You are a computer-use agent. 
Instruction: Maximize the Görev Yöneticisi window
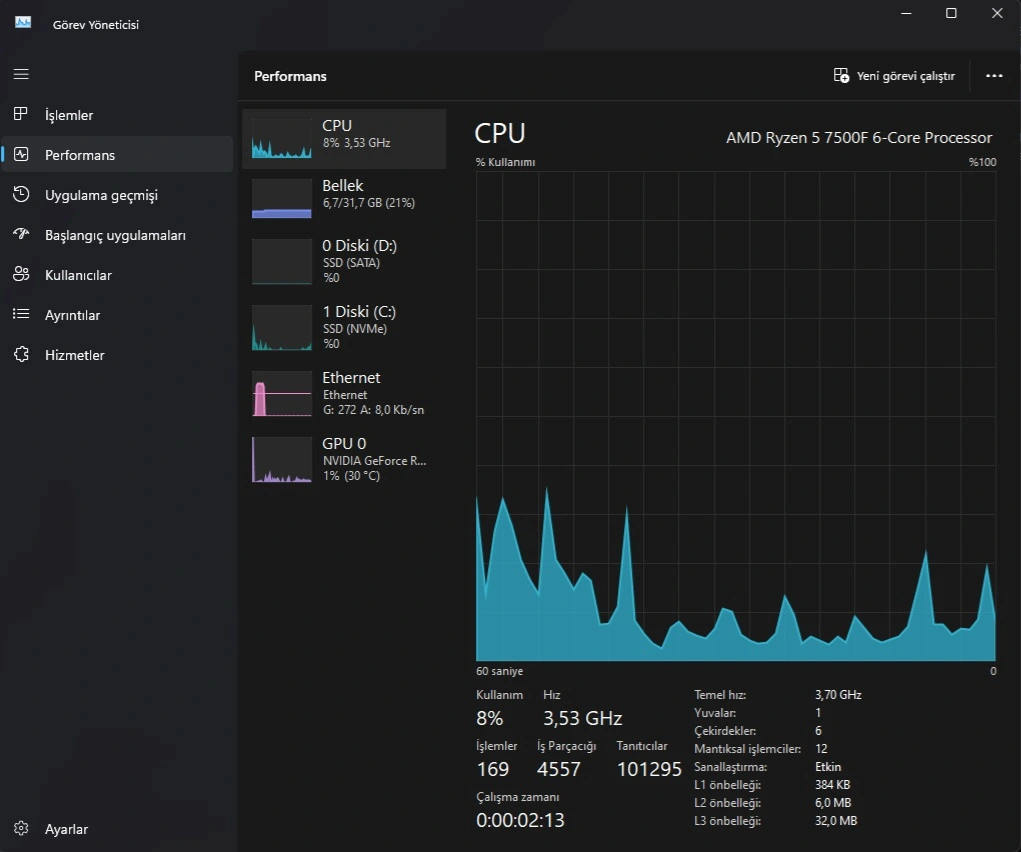(x=951, y=13)
